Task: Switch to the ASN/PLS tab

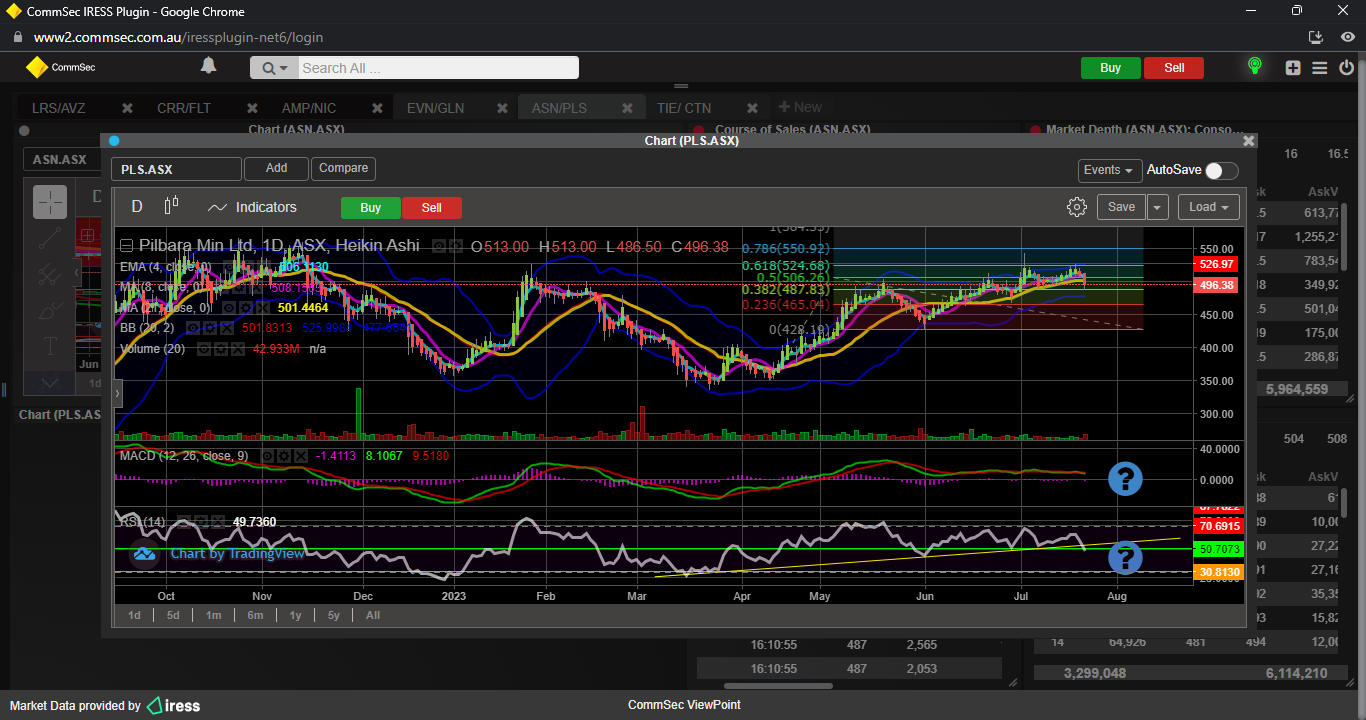Action: (x=559, y=108)
